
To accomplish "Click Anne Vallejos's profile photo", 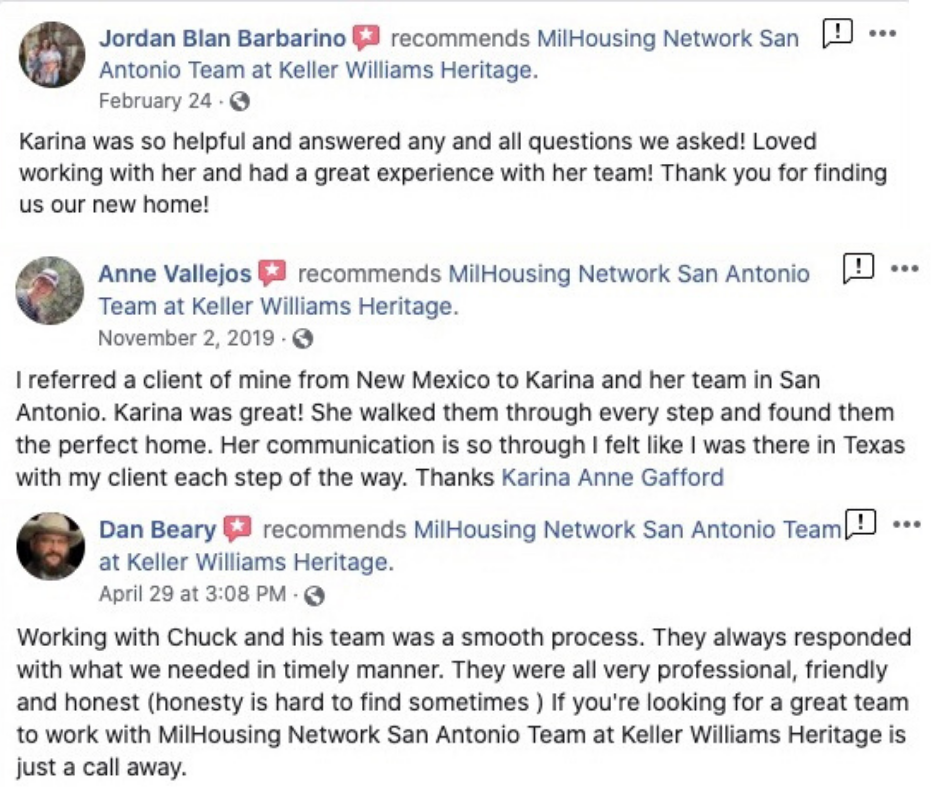I will click(51, 290).
